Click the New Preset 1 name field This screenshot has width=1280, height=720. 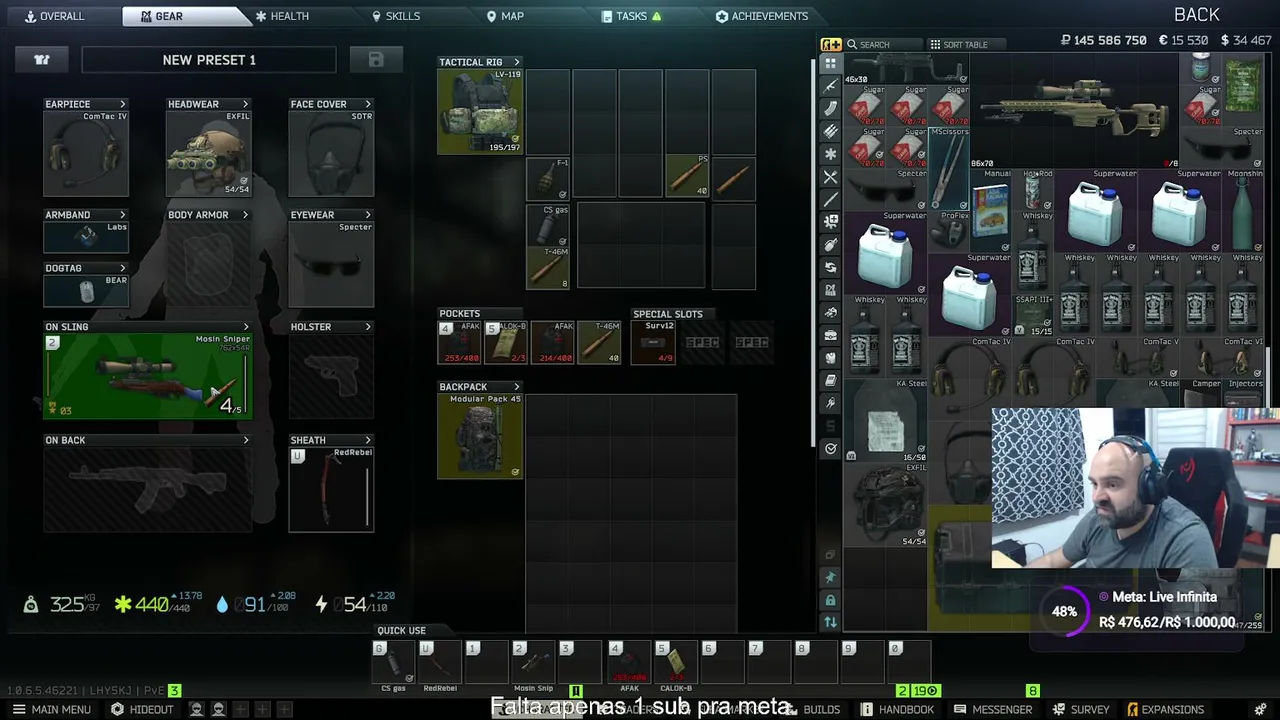[209, 60]
